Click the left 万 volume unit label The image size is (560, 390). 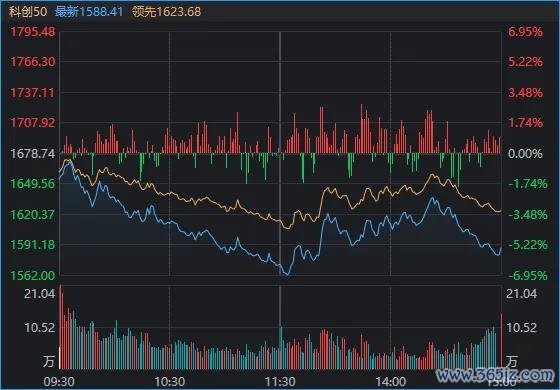pos(49,361)
